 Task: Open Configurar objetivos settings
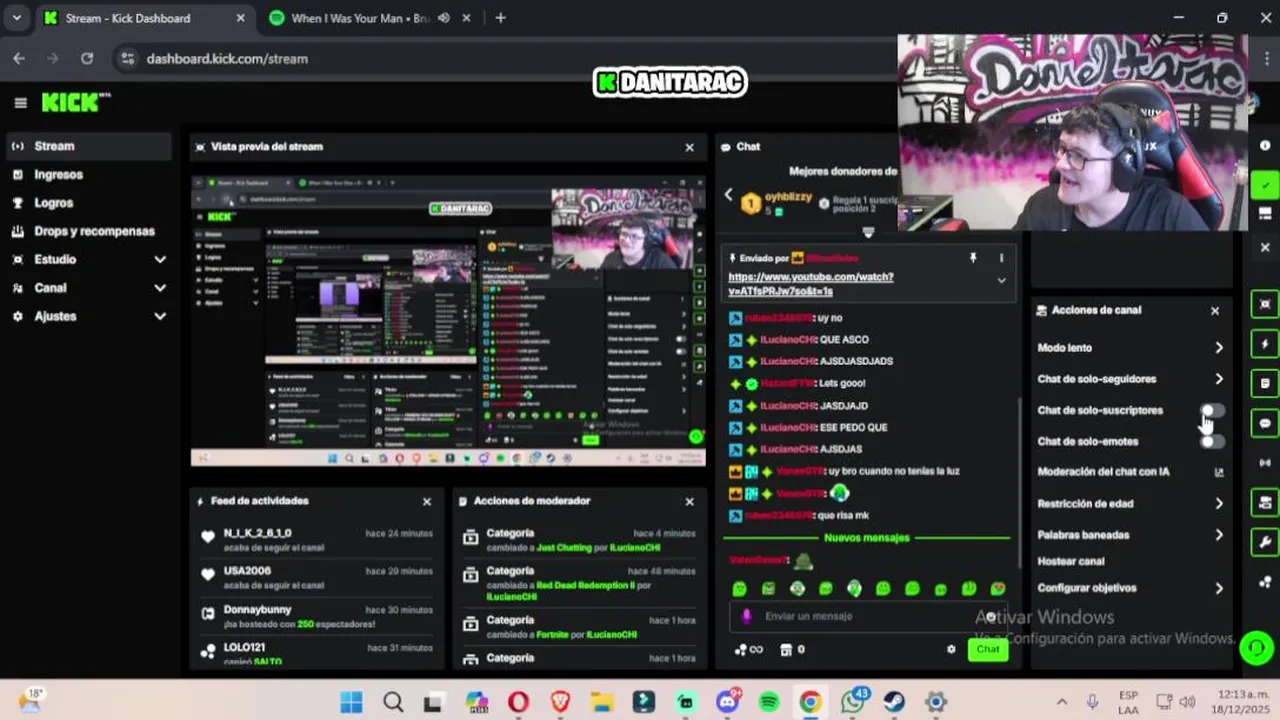(1130, 588)
